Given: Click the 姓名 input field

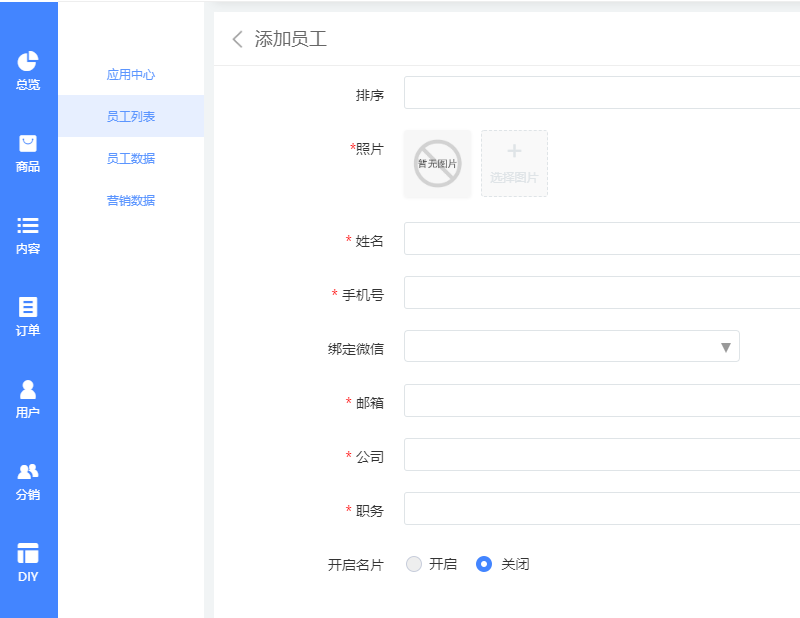Looking at the screenshot, I should 602,238.
